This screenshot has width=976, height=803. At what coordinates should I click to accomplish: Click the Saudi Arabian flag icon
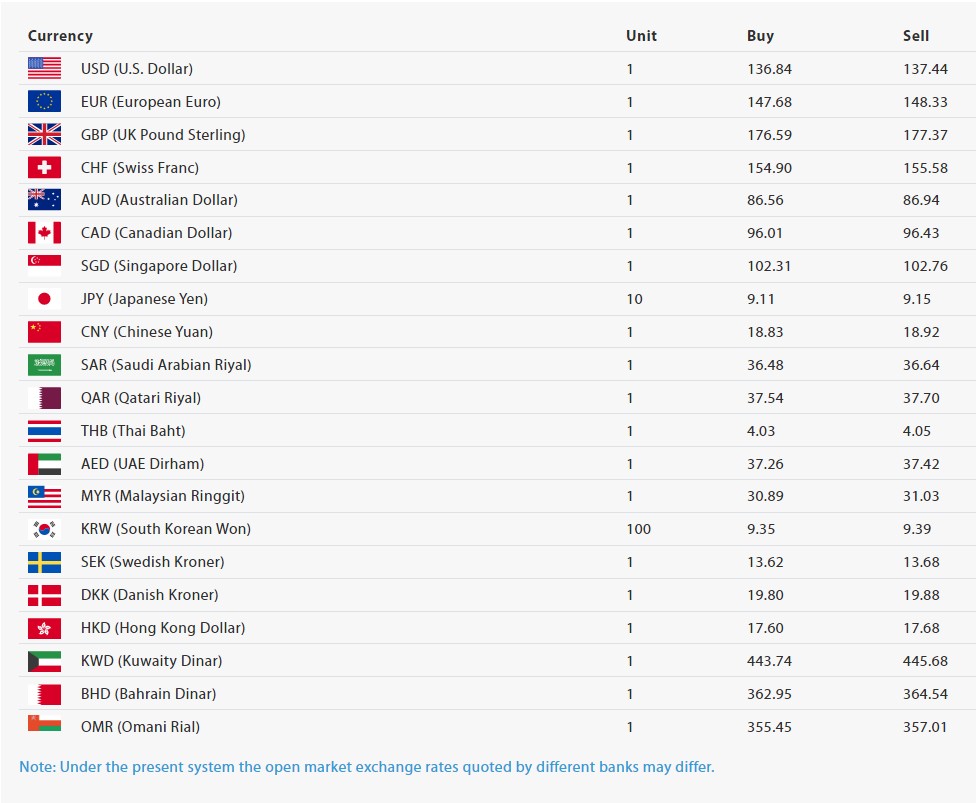(x=44, y=365)
